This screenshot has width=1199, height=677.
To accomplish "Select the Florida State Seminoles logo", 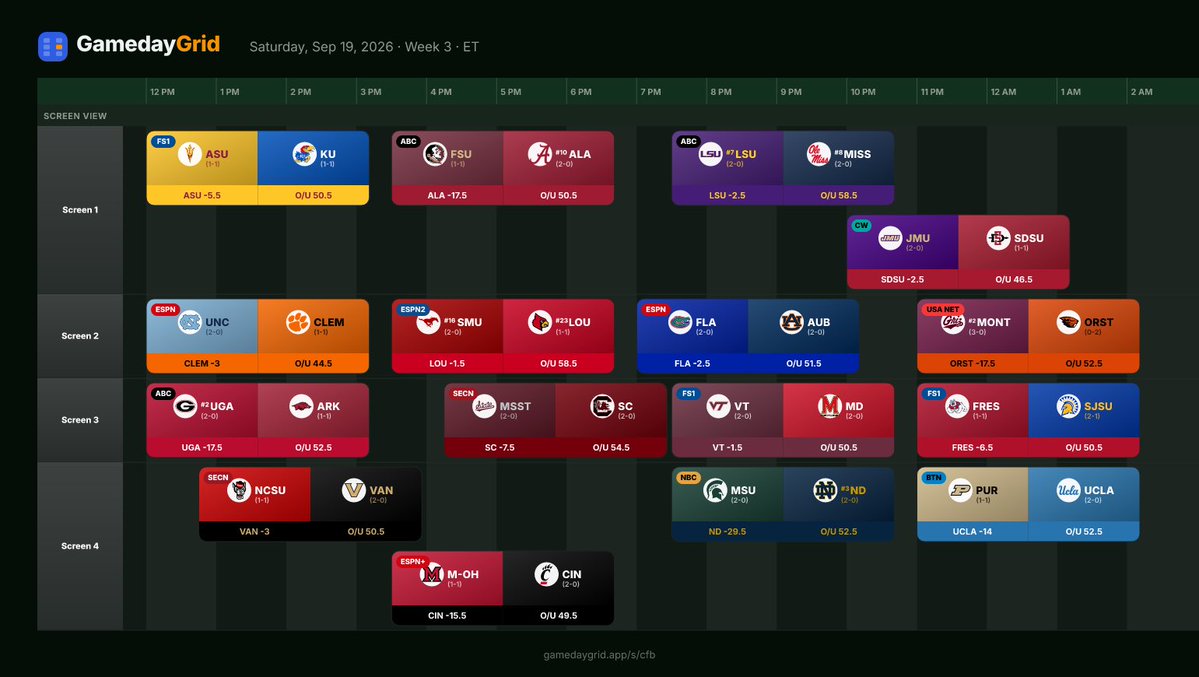I will click(435, 154).
